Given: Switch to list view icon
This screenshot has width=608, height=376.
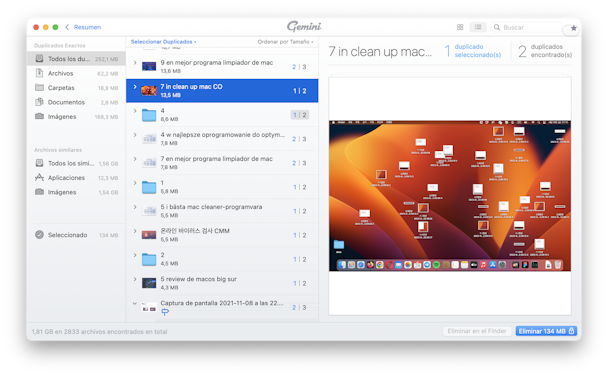Looking at the screenshot, I should (x=478, y=27).
